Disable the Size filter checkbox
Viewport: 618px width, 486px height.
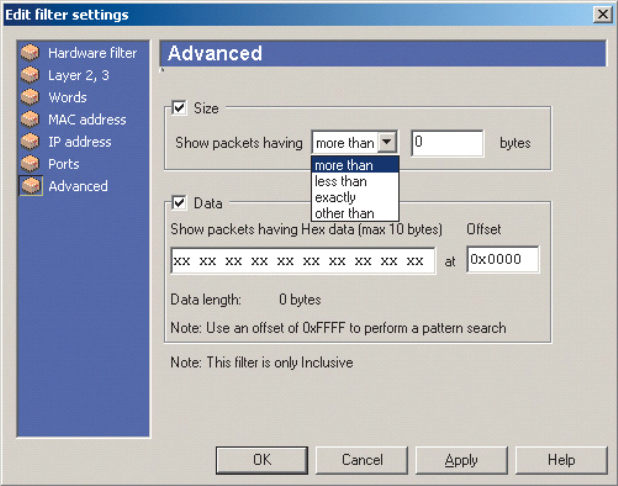tap(180, 107)
